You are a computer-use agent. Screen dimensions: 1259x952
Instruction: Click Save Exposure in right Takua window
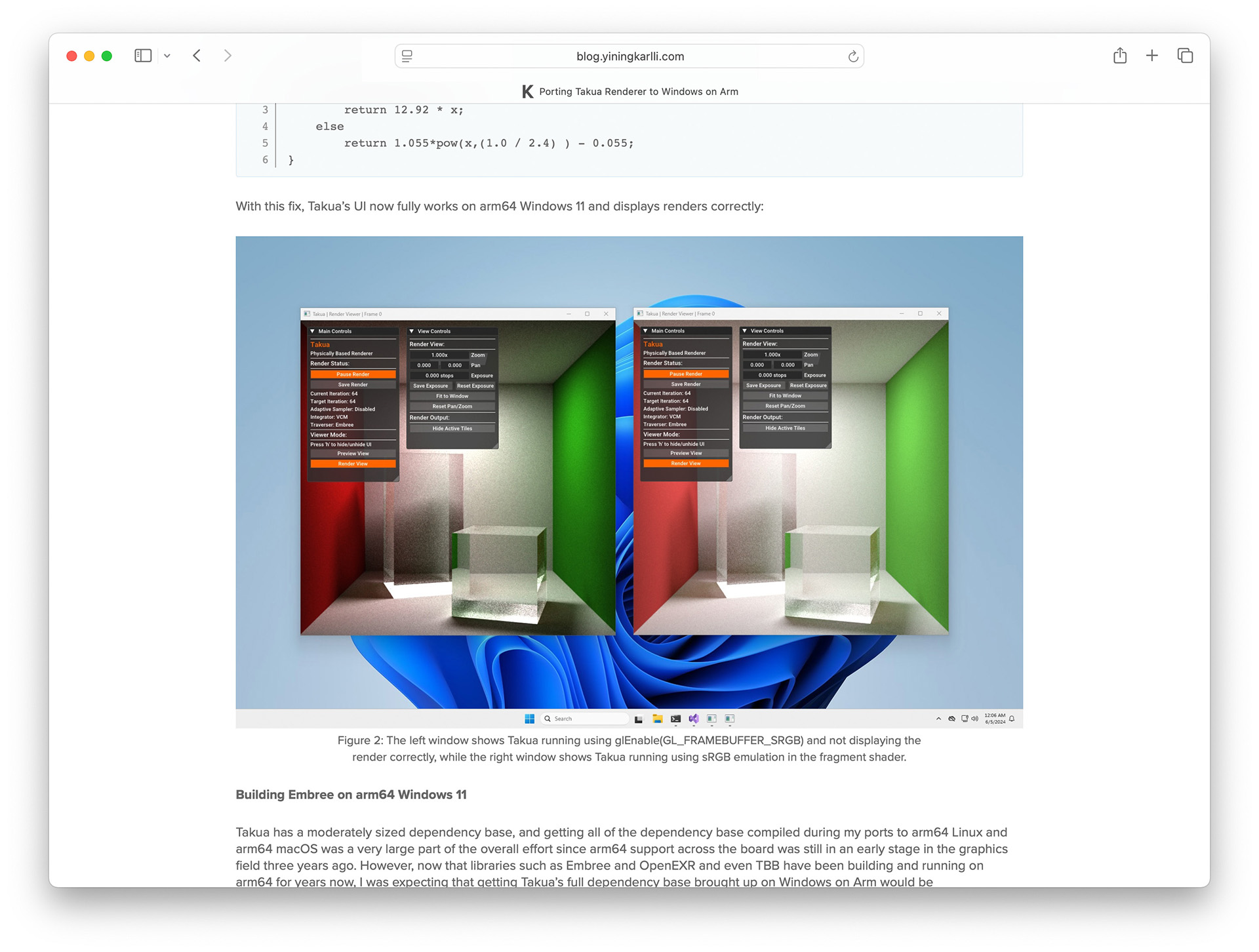(x=763, y=386)
